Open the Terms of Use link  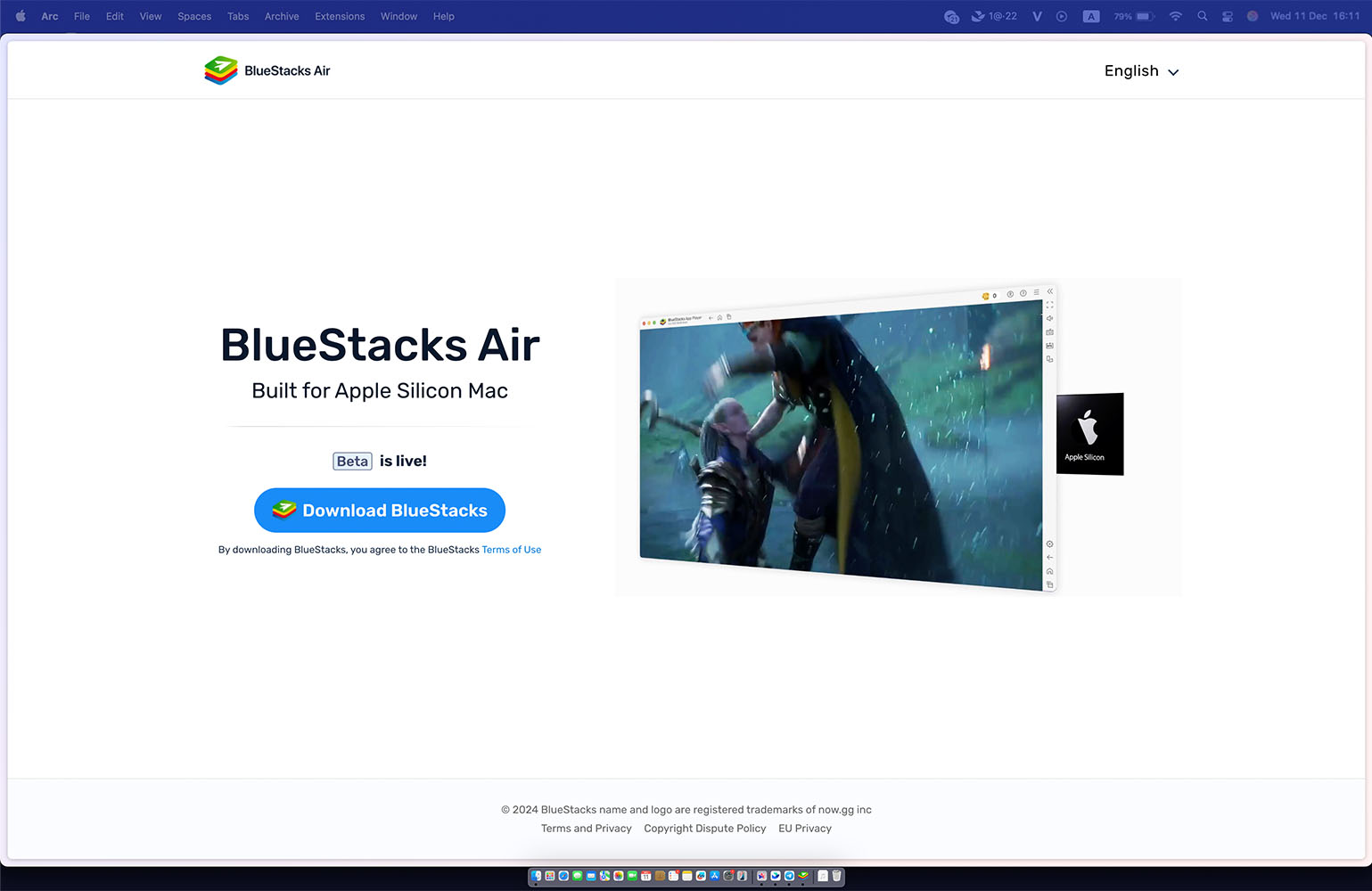point(512,550)
